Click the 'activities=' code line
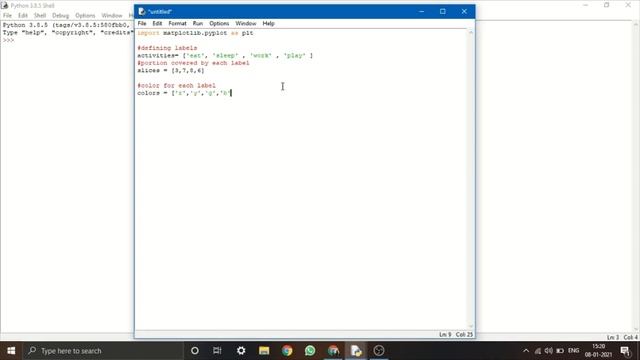This screenshot has width=640, height=360. pyautogui.click(x=225, y=56)
